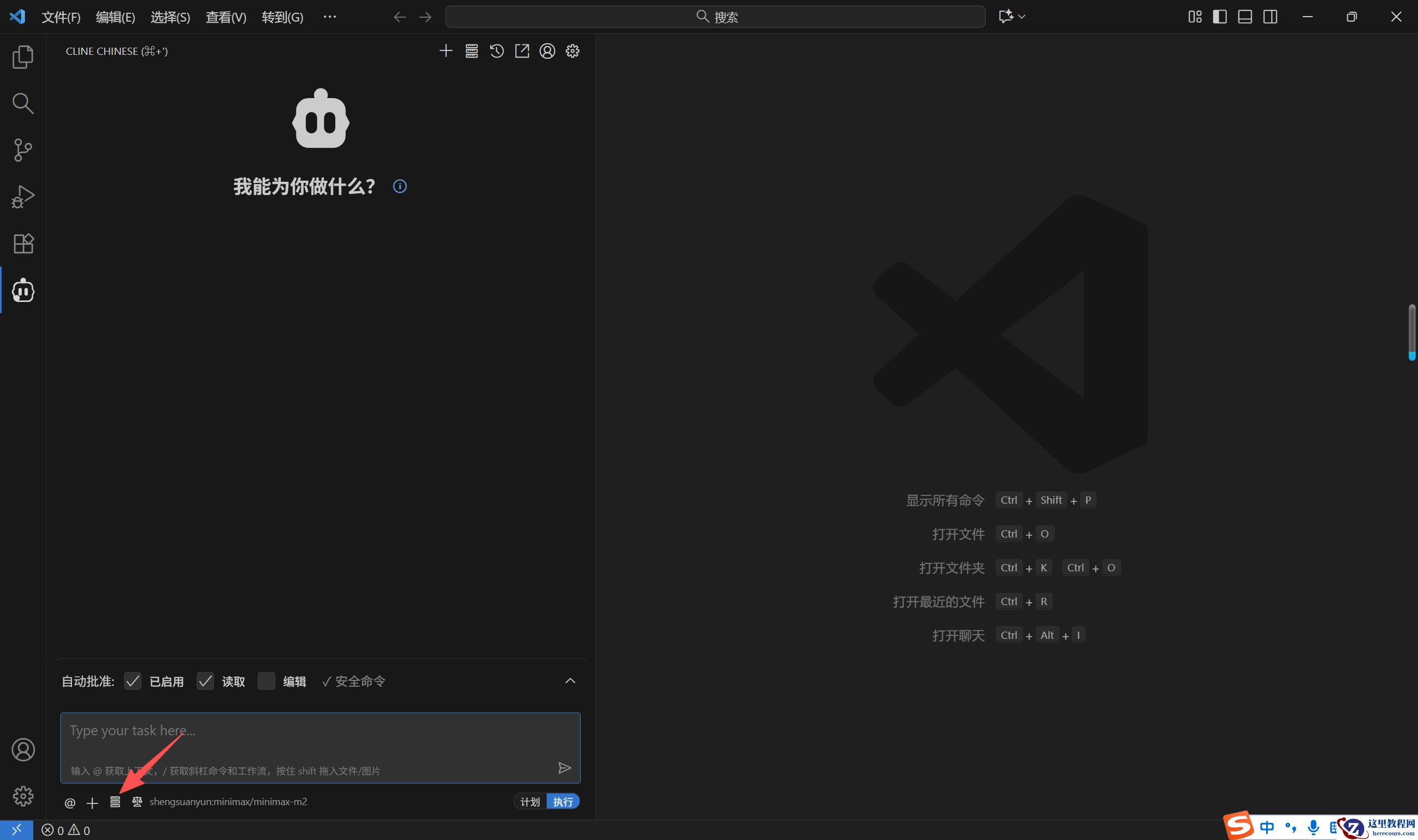Open the Cline Chinese robot sidebar icon
1418x840 pixels.
(x=23, y=290)
